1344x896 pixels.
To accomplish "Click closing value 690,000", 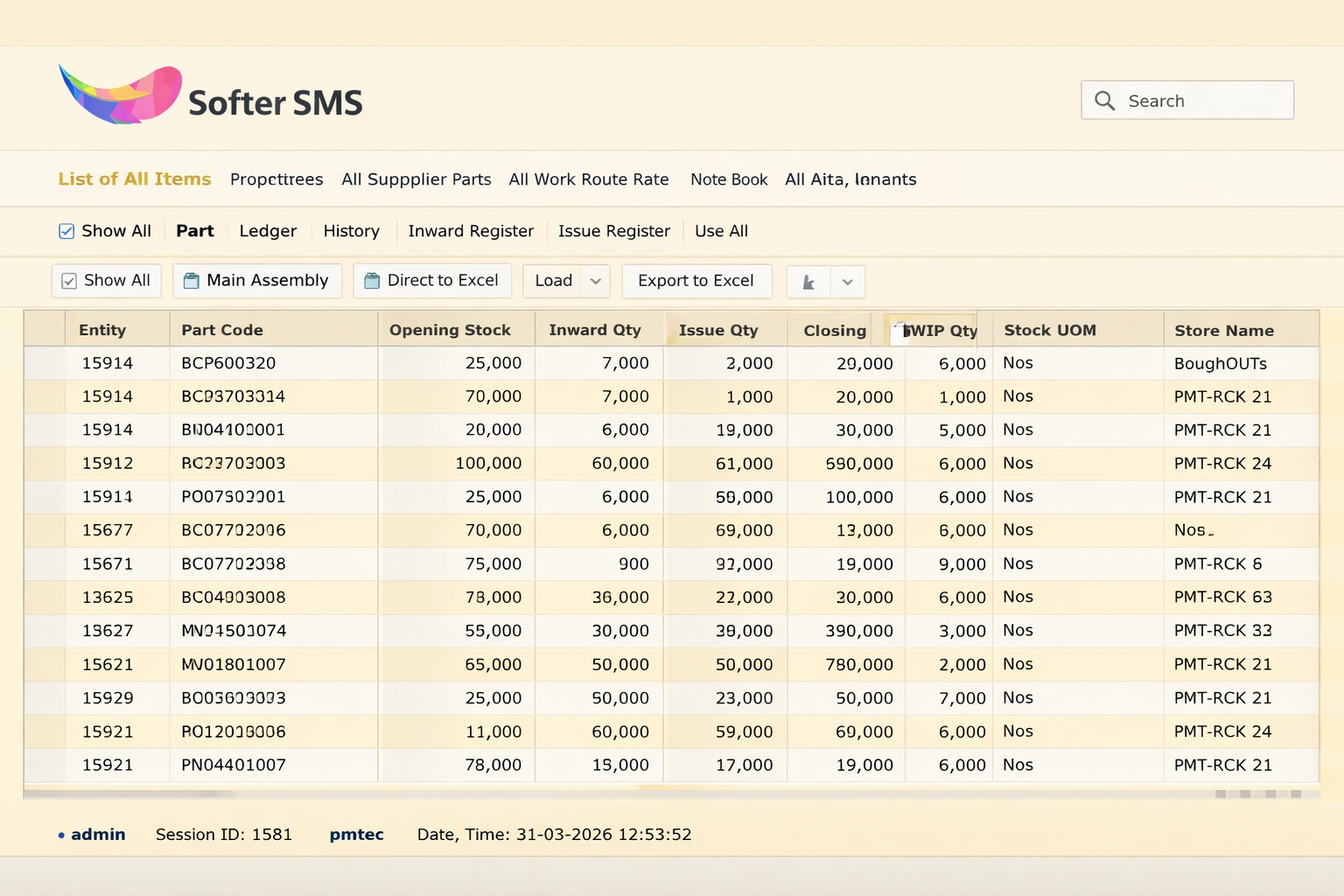I will pyautogui.click(x=859, y=463).
